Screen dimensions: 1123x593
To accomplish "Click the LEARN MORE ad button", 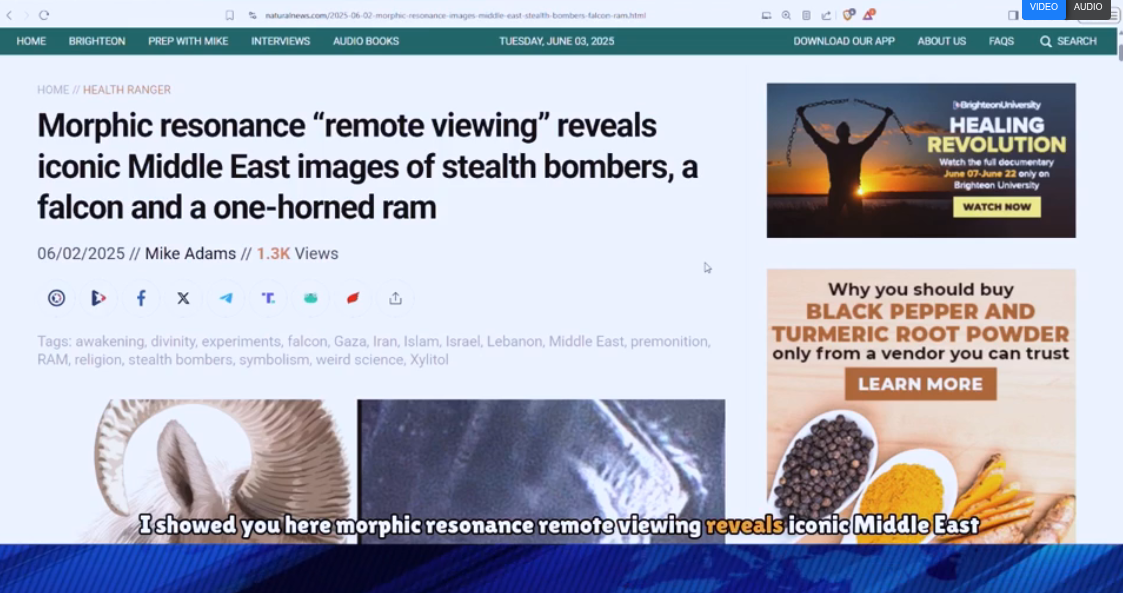I will (x=920, y=384).
